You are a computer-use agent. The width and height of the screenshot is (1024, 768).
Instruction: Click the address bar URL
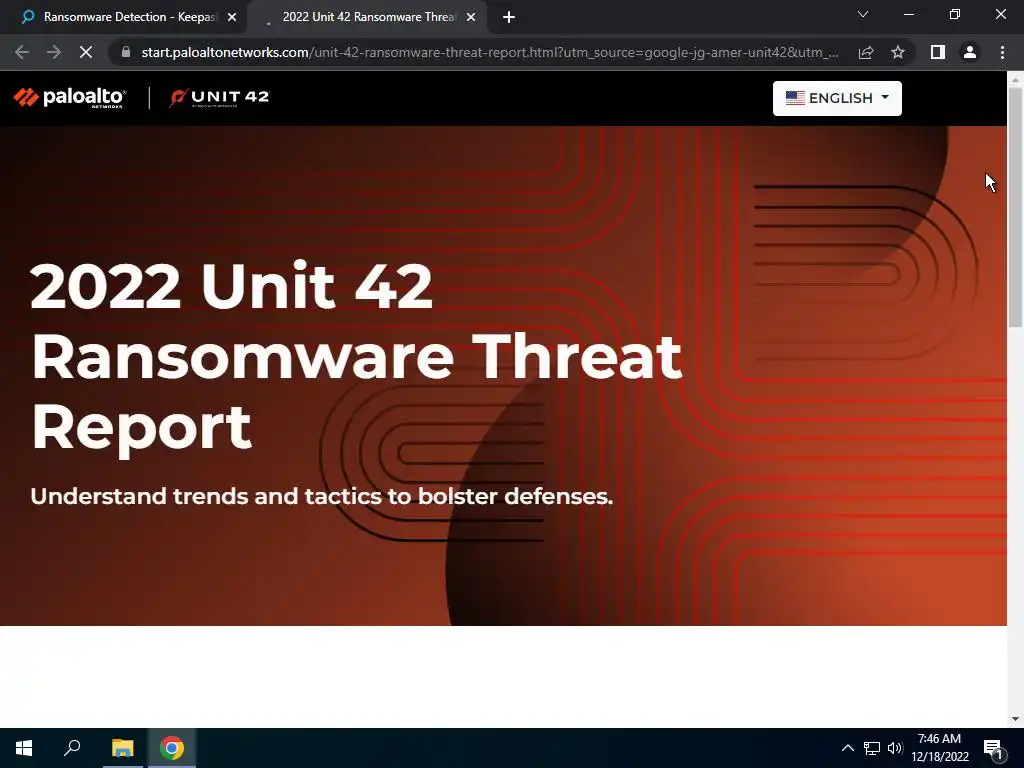[490, 52]
